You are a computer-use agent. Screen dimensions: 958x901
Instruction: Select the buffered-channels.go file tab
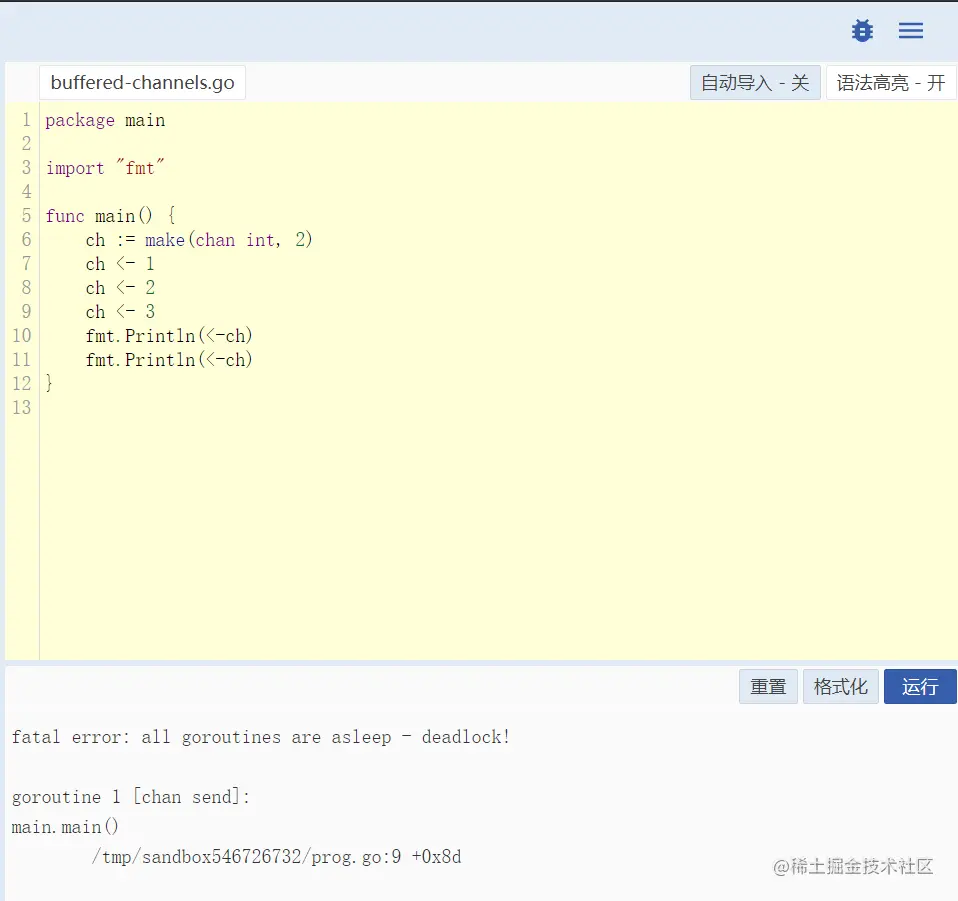(142, 82)
